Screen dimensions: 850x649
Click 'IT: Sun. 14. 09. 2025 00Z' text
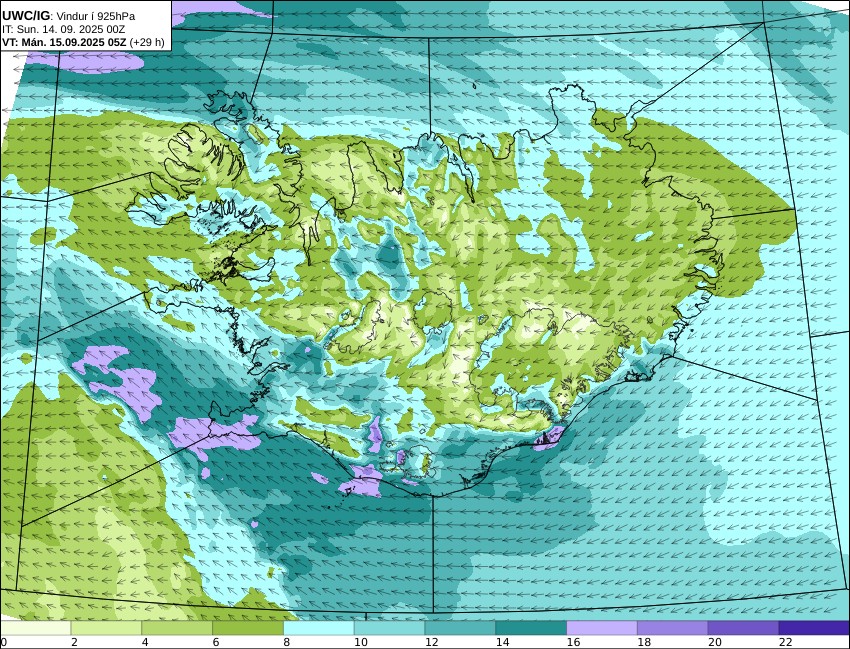pos(63,29)
